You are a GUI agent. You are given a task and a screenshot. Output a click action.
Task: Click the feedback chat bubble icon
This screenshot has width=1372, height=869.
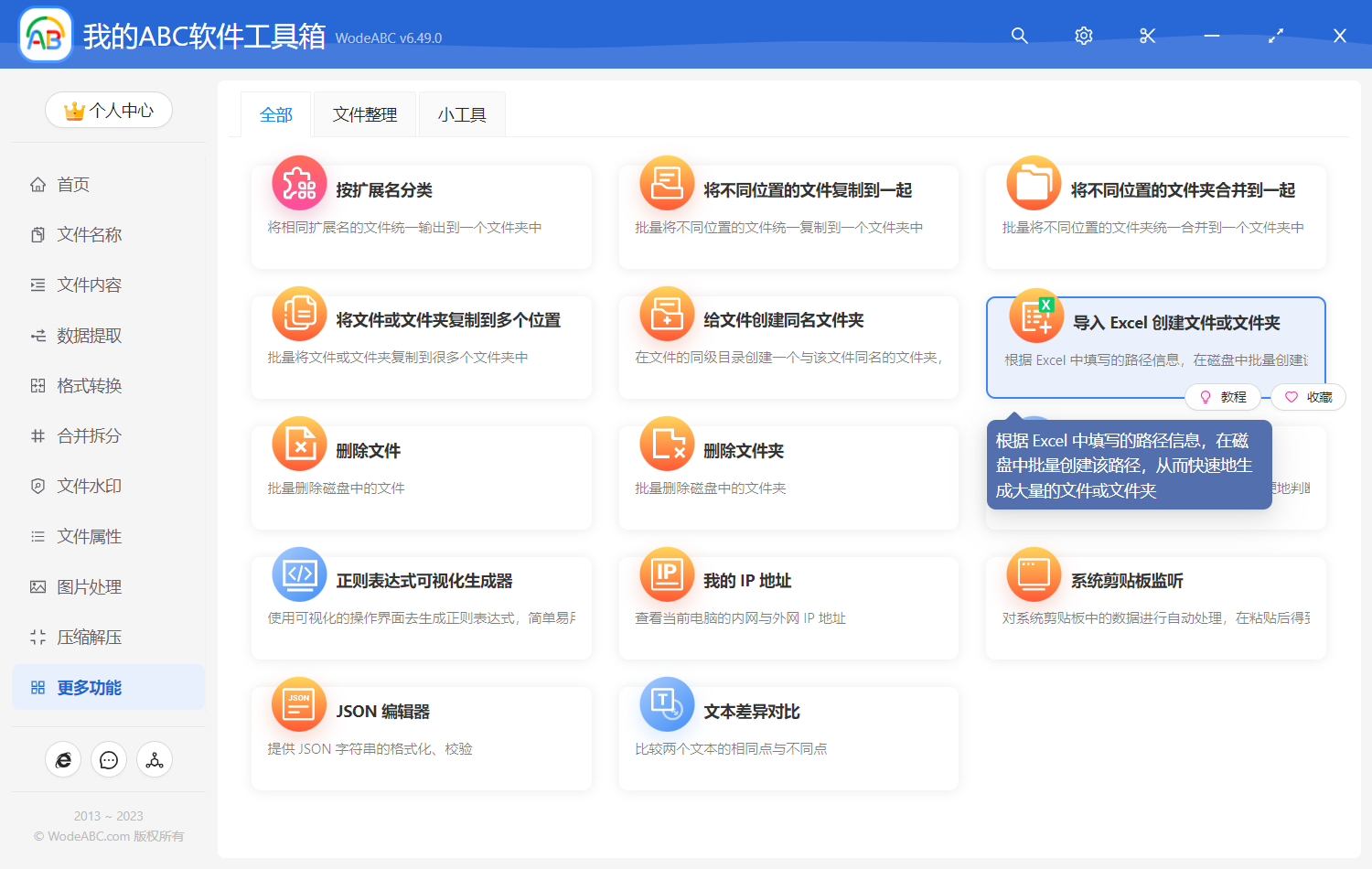coord(109,759)
